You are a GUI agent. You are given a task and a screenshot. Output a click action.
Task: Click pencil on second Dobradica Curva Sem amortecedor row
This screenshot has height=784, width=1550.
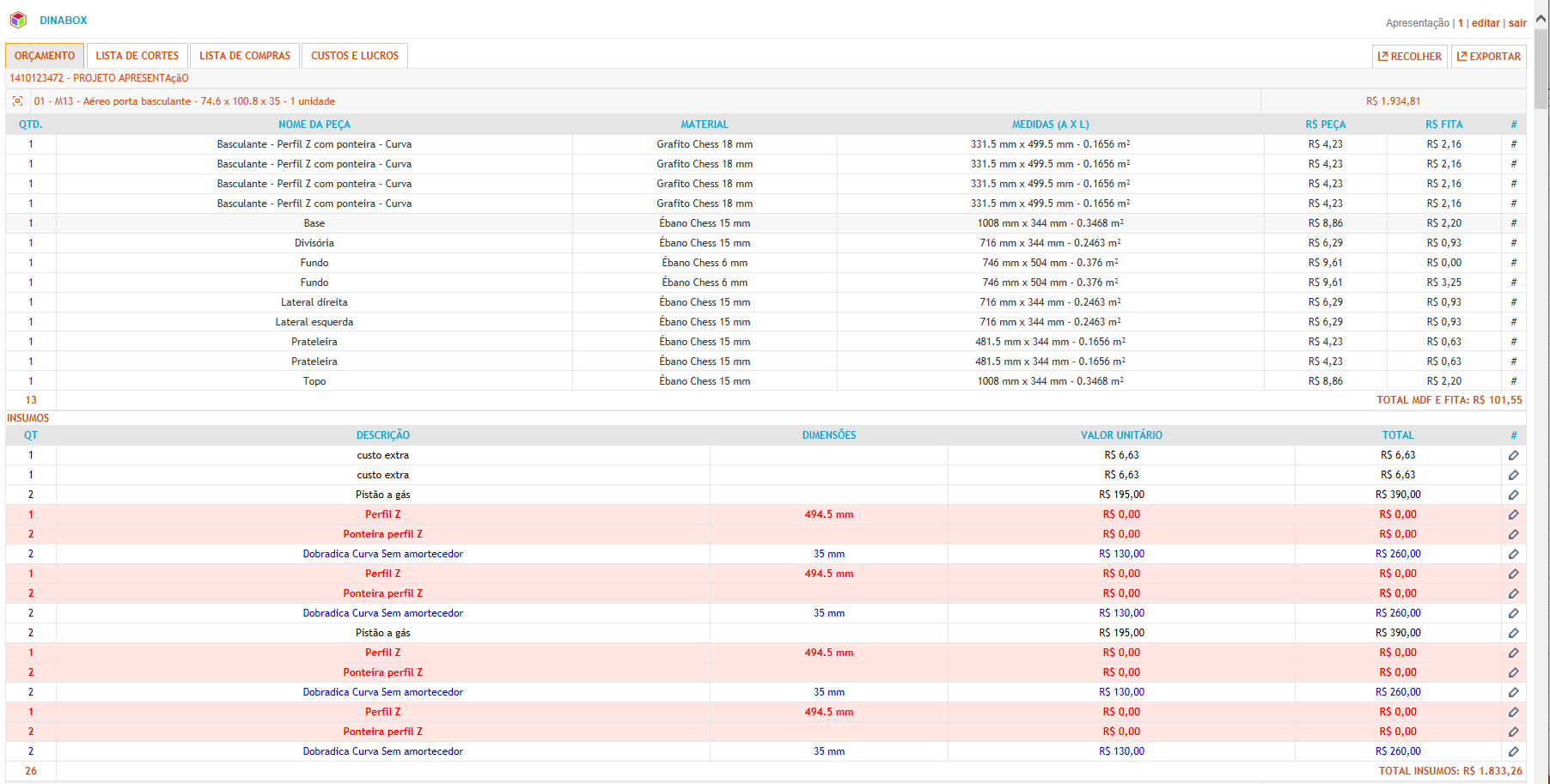(1513, 613)
